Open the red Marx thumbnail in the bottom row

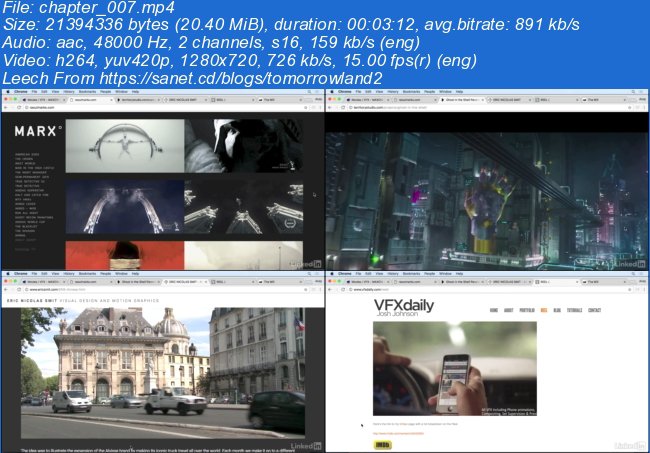click(x=125, y=255)
